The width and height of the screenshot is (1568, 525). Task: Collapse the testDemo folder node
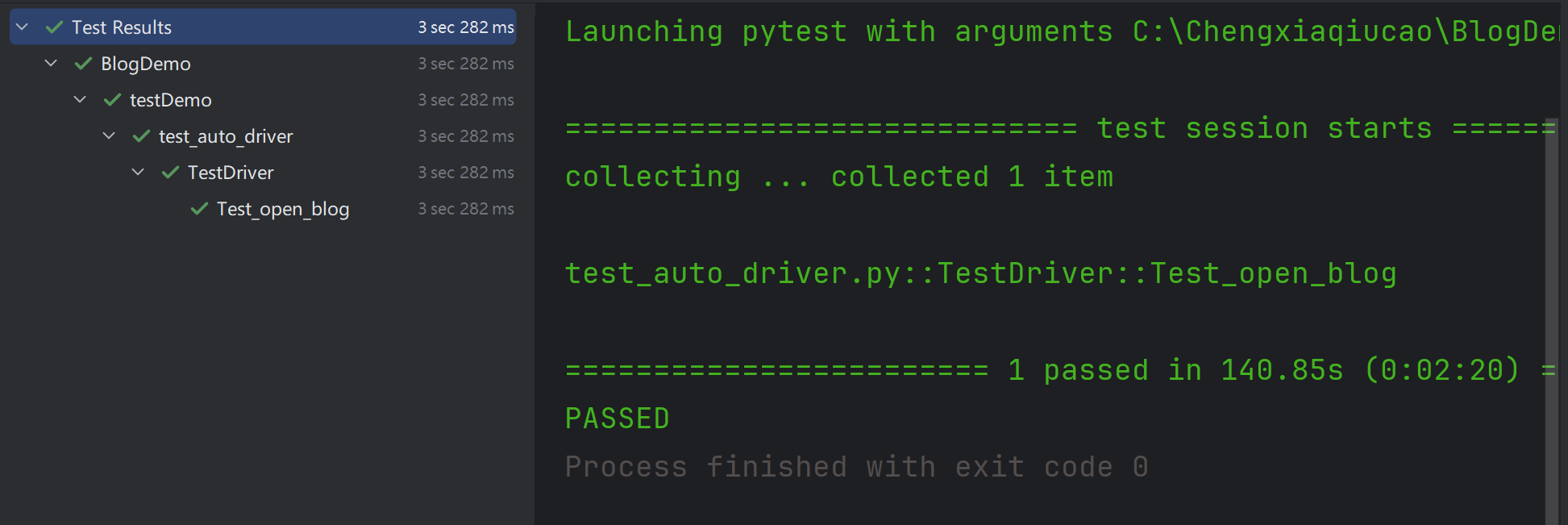[80, 99]
